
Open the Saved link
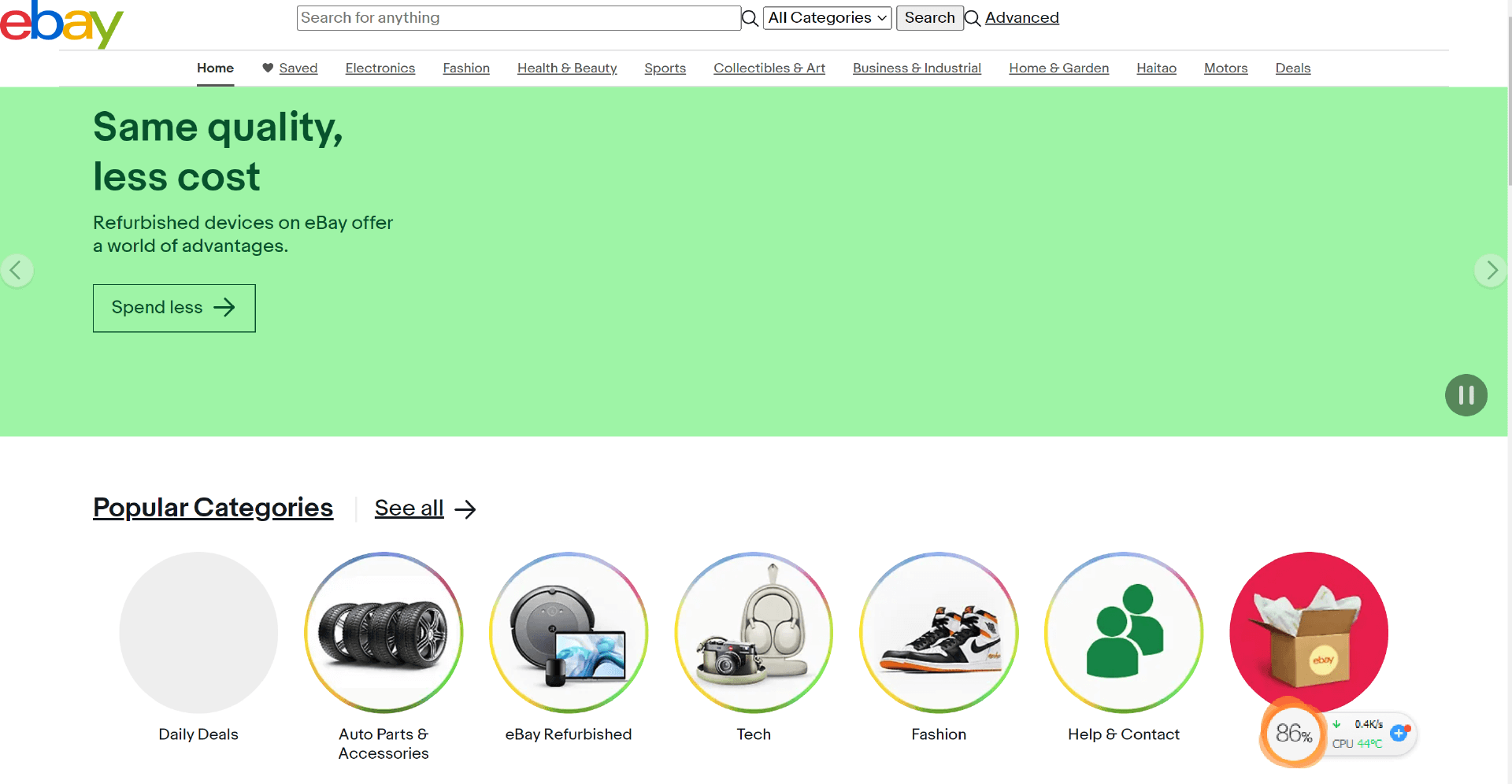click(298, 68)
